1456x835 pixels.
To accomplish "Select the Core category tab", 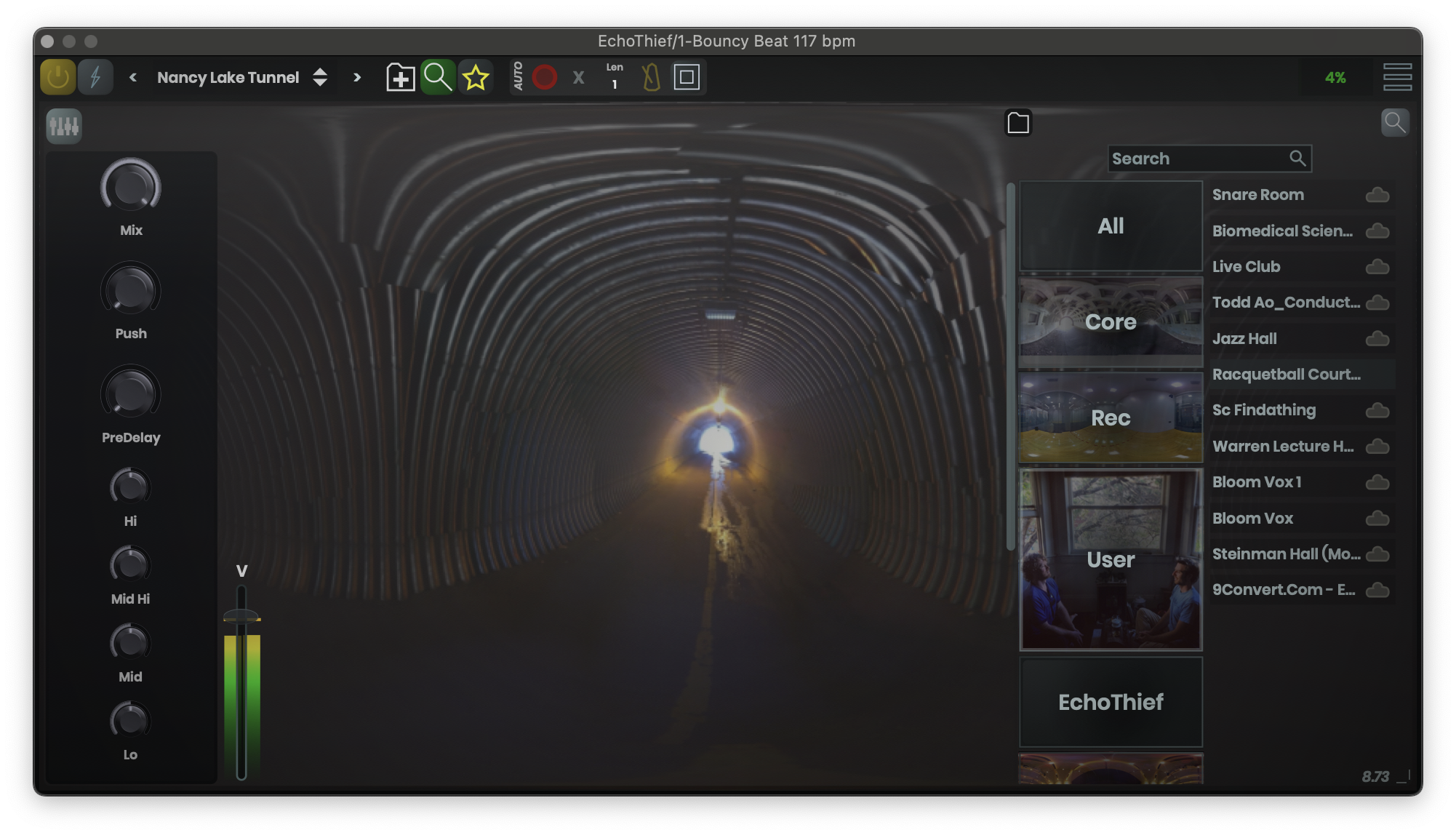I will [1111, 321].
